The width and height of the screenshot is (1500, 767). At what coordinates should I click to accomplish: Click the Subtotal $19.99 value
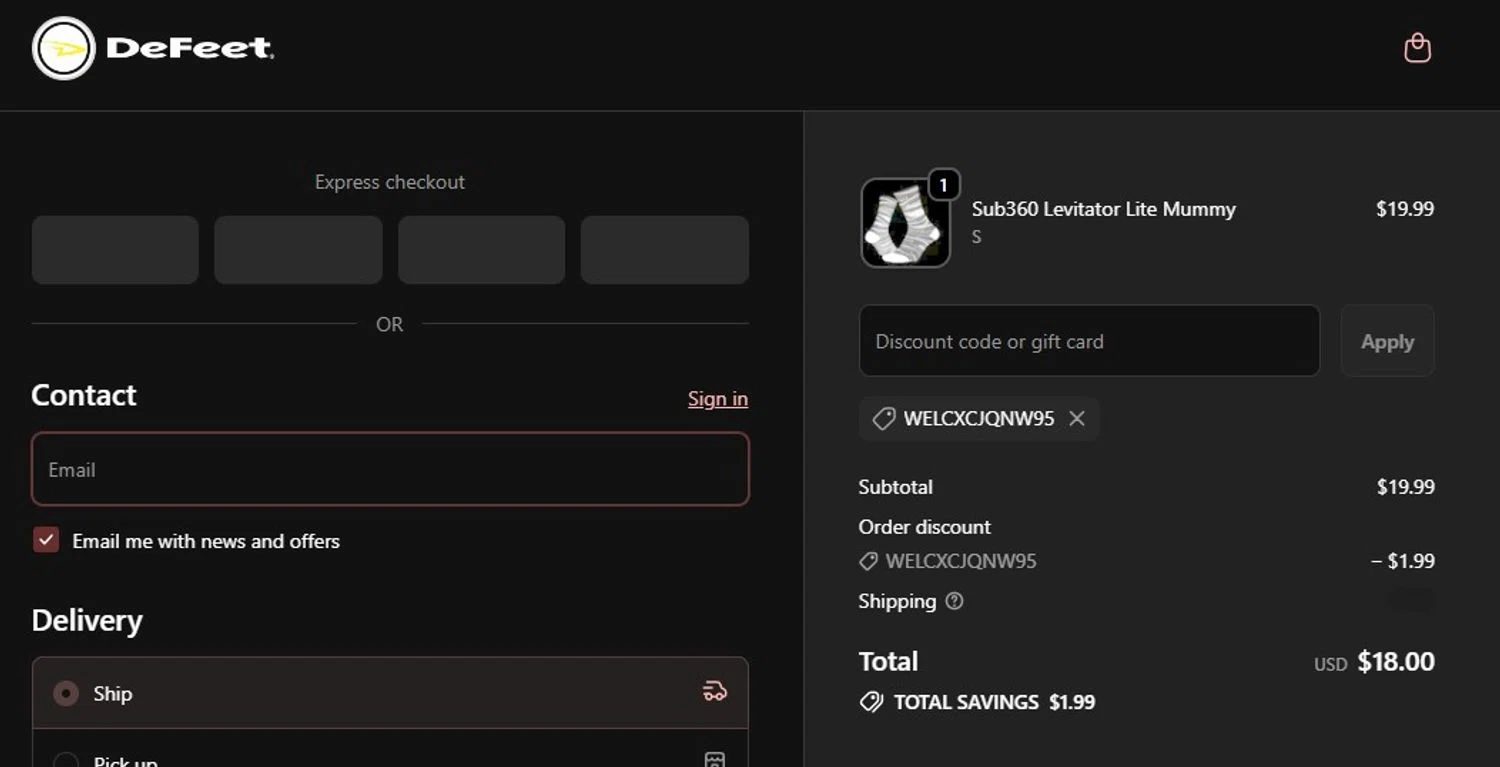[x=1405, y=487]
